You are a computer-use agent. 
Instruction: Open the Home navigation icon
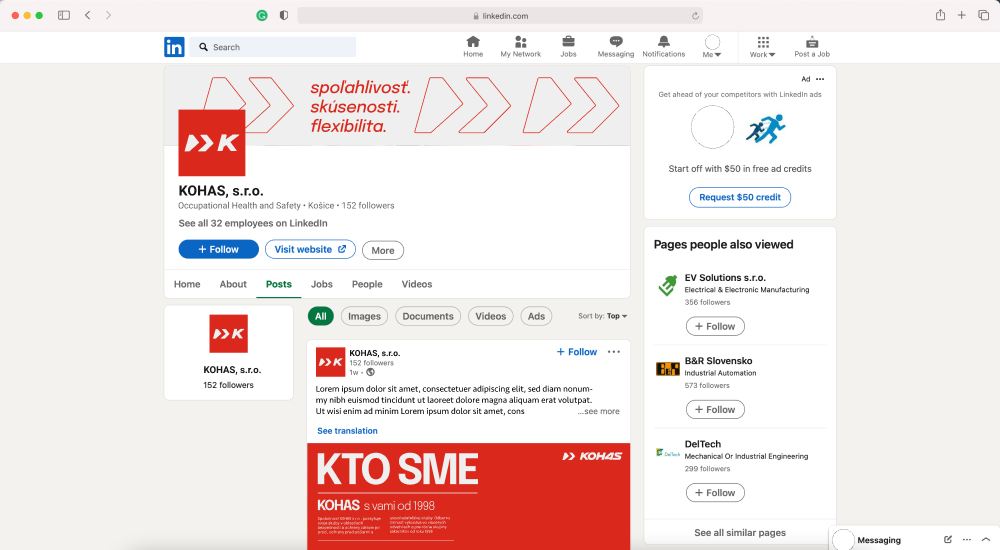(473, 47)
